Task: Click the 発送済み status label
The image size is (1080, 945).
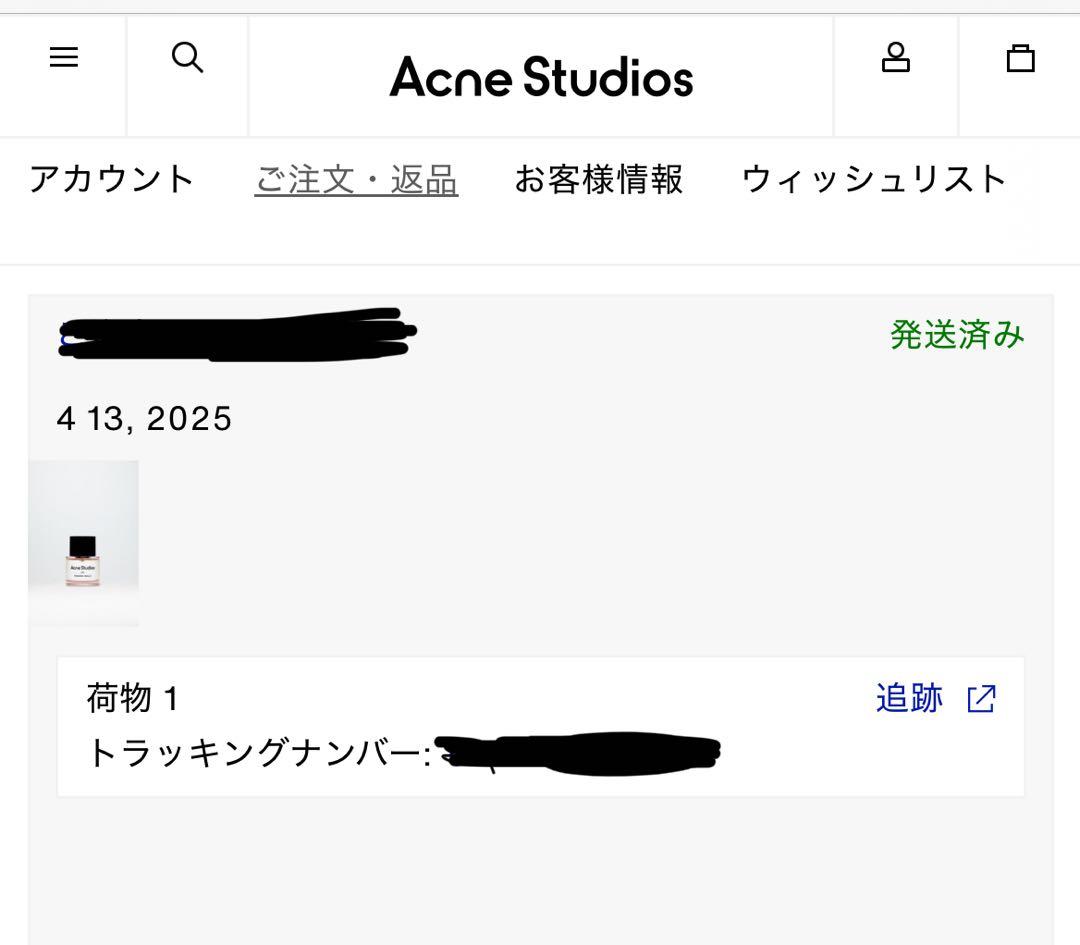Action: [x=957, y=335]
